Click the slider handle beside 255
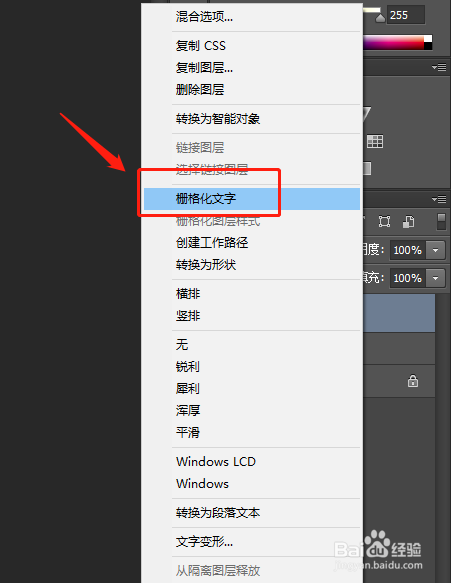Image resolution: width=451 pixels, height=583 pixels. click(x=380, y=18)
